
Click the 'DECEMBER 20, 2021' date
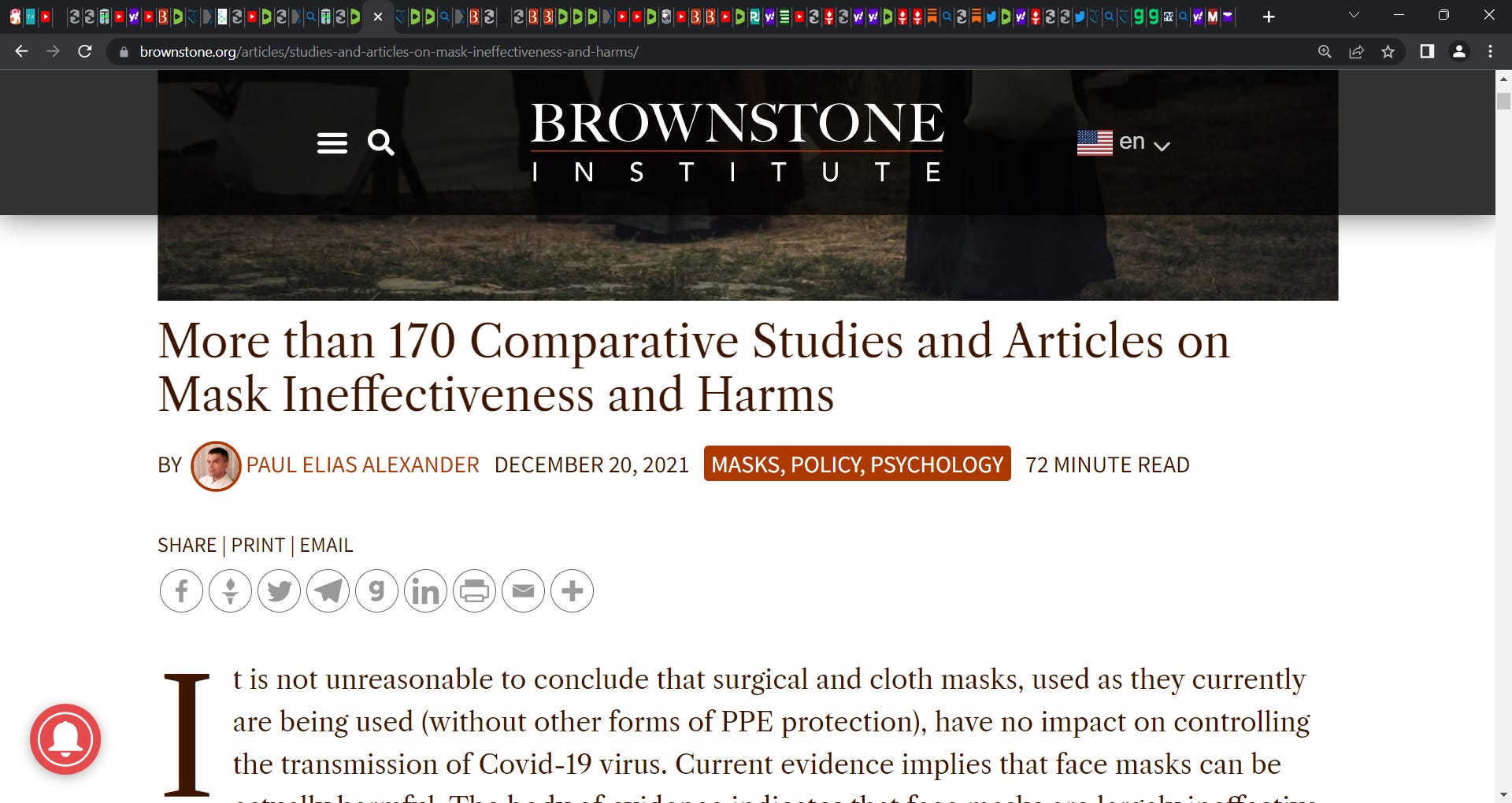591,465
